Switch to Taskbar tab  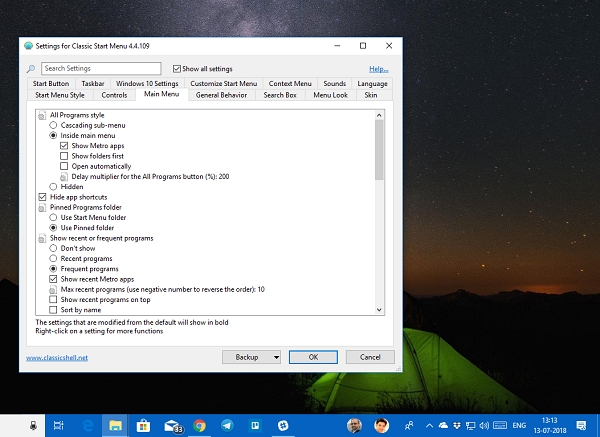[x=93, y=83]
